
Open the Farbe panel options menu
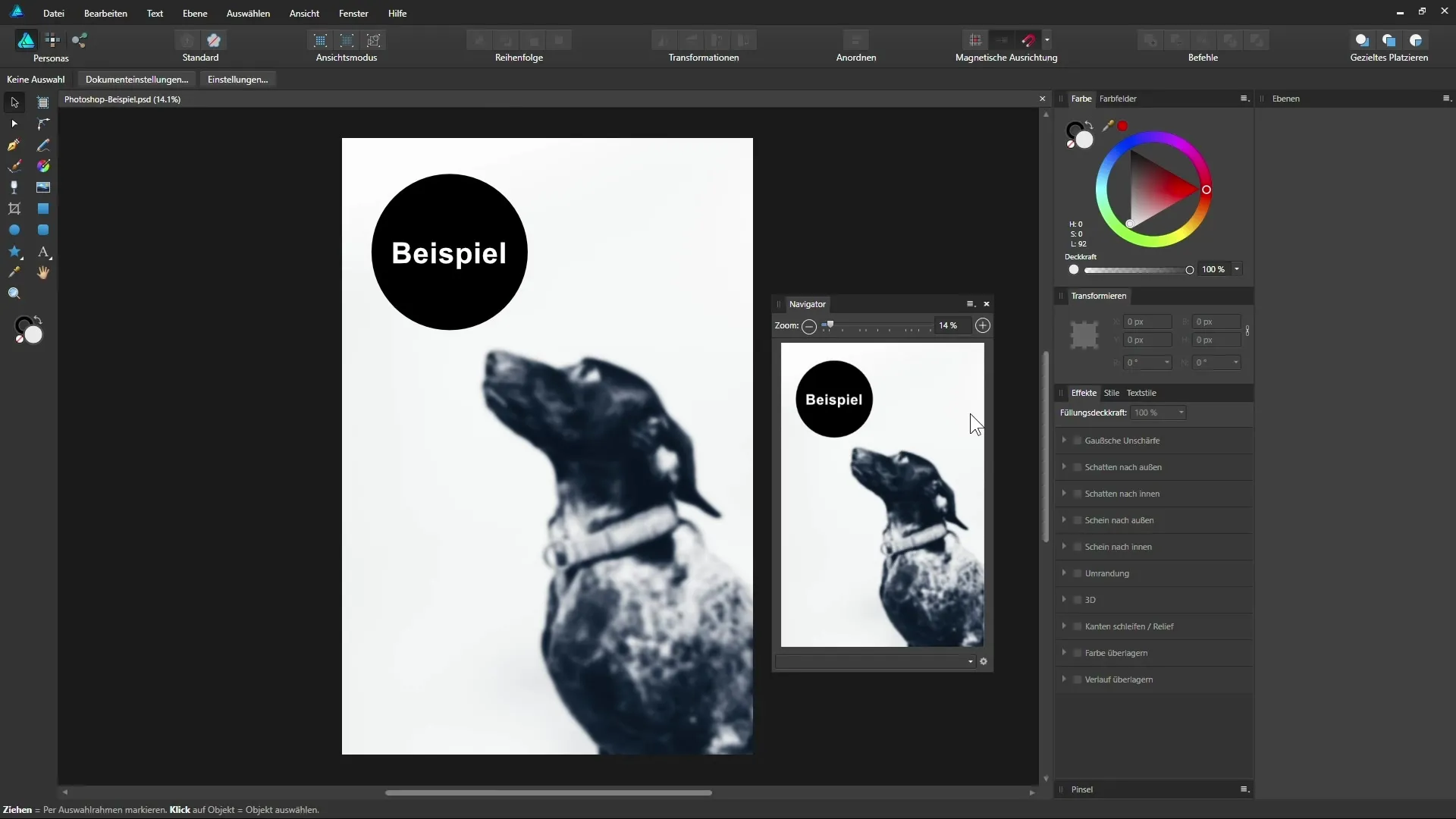1244,99
